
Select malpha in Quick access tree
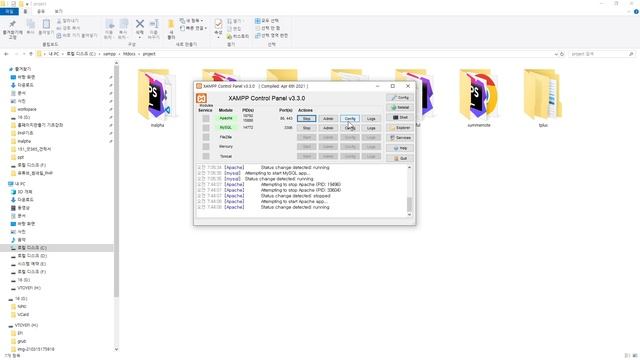click(x=24, y=141)
